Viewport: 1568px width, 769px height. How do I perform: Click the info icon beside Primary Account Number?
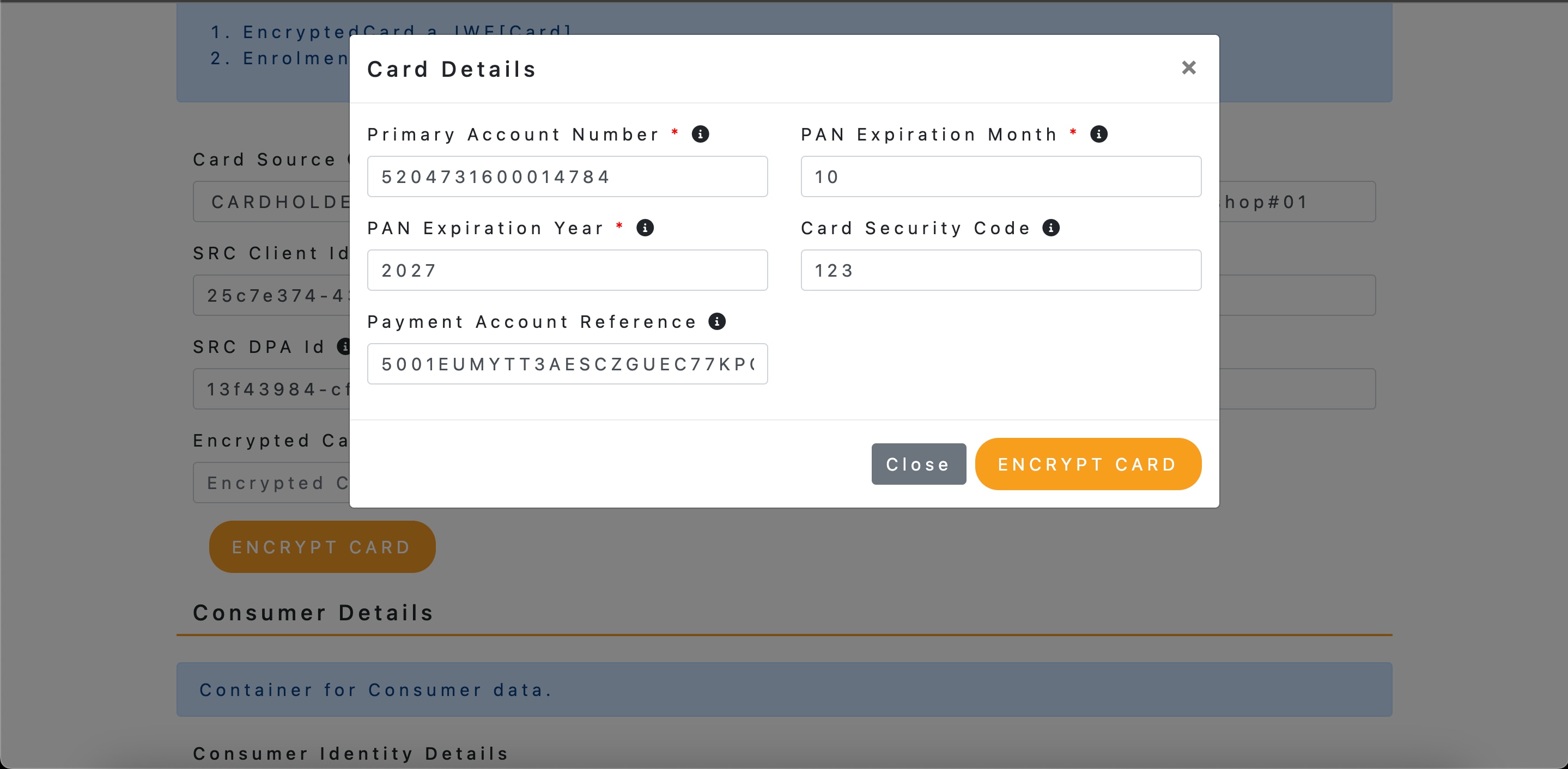[701, 134]
